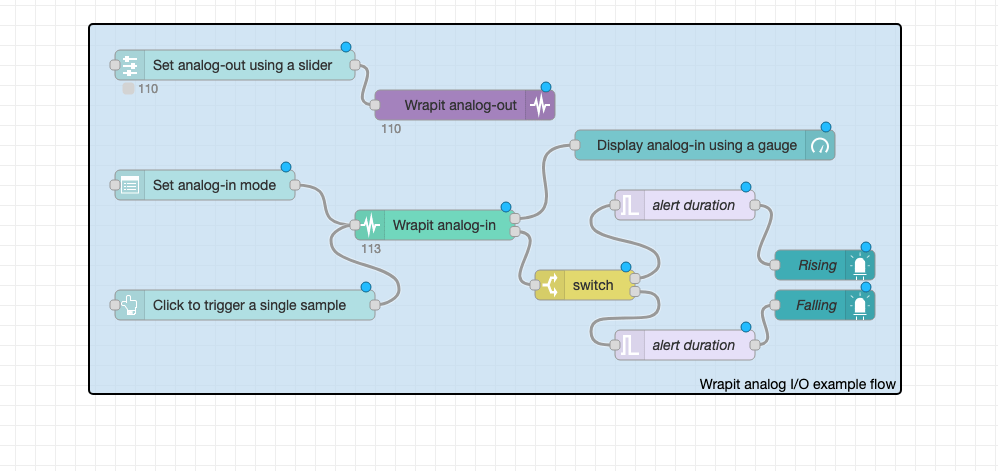Click upper output port of switch node

coord(635,279)
